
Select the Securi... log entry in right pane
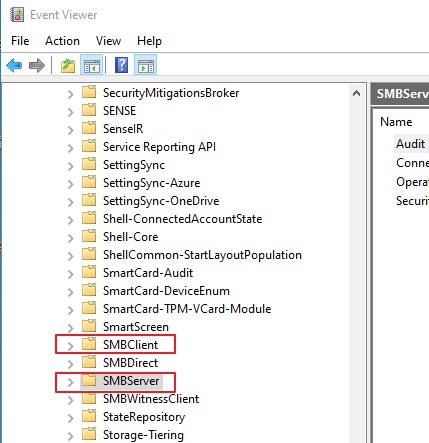pos(412,201)
